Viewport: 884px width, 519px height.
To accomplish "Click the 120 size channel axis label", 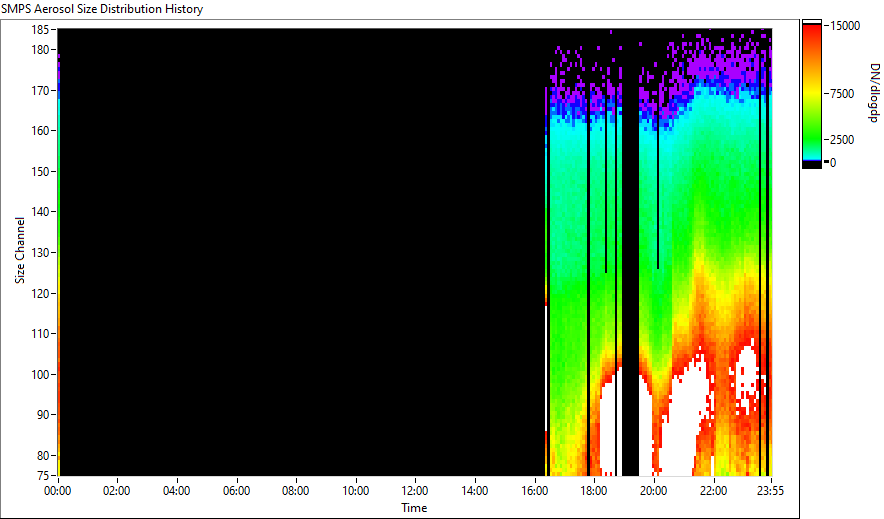I will click(40, 293).
